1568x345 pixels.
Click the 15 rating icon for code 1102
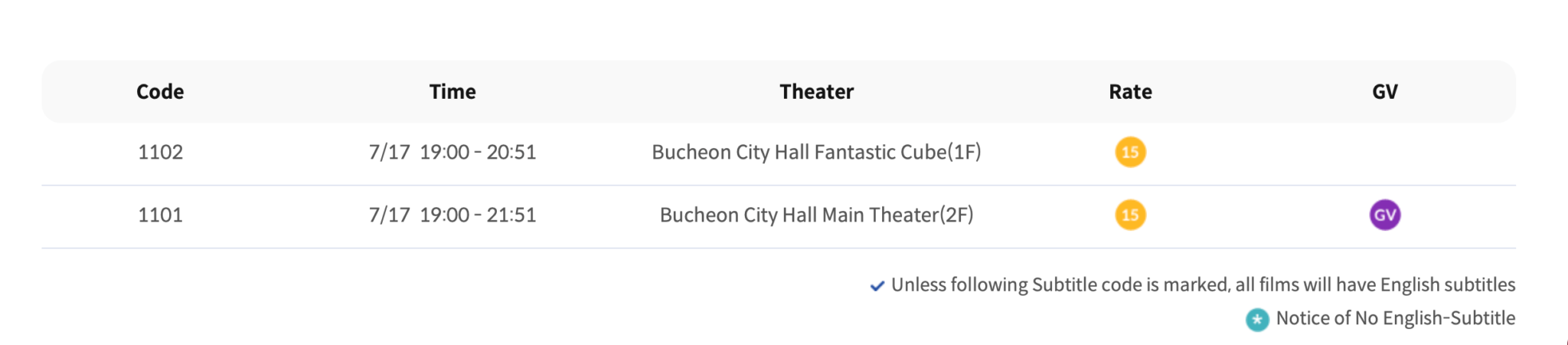1130,152
